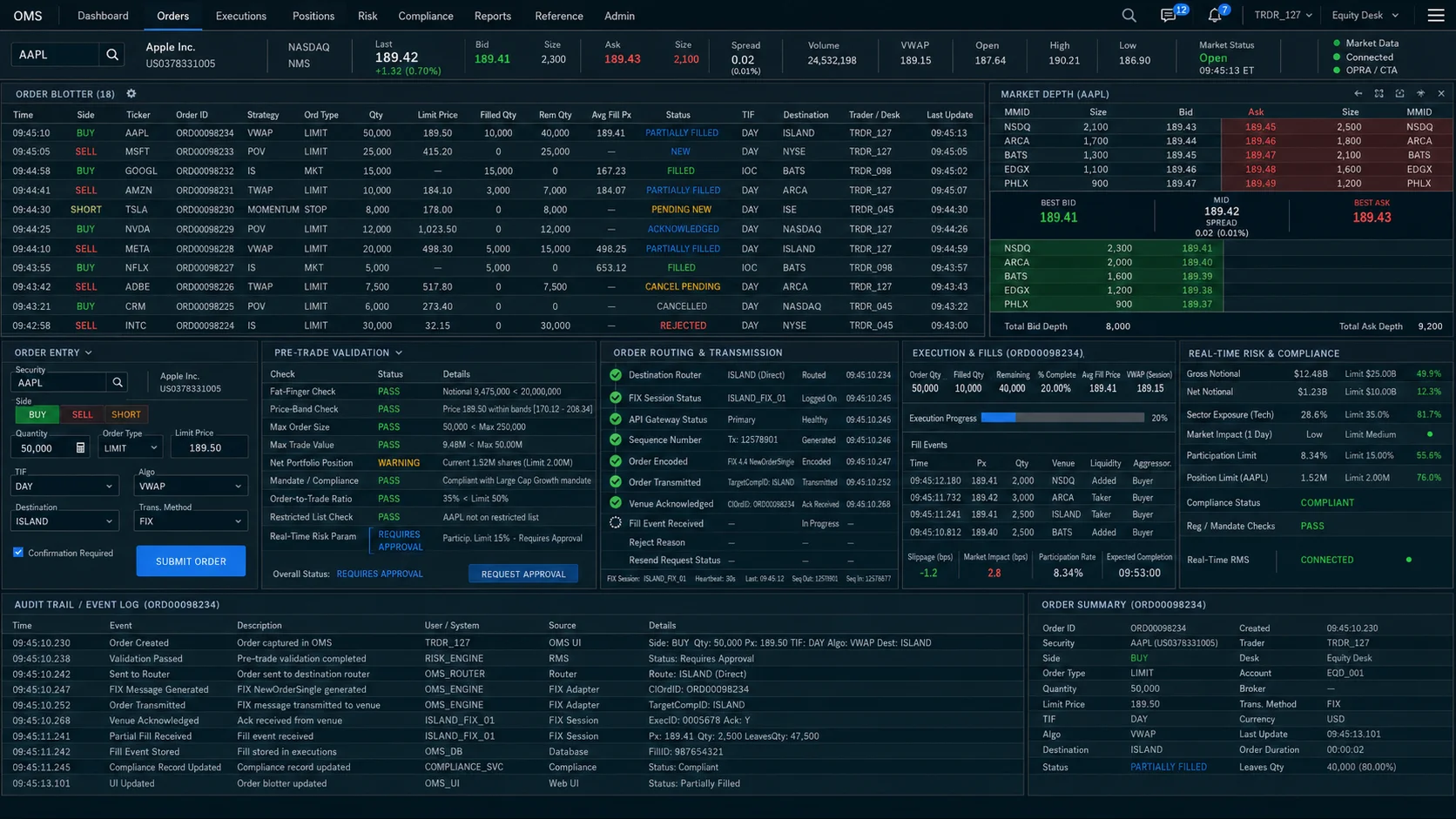Click the Limit Price input field

(209, 447)
